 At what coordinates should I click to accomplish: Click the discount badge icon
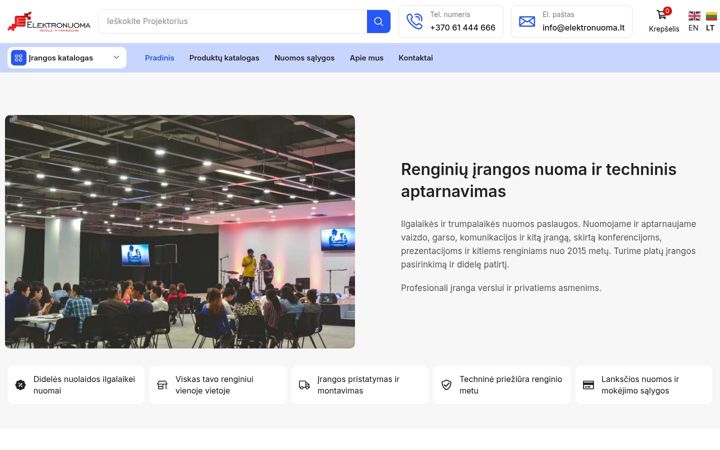20,385
